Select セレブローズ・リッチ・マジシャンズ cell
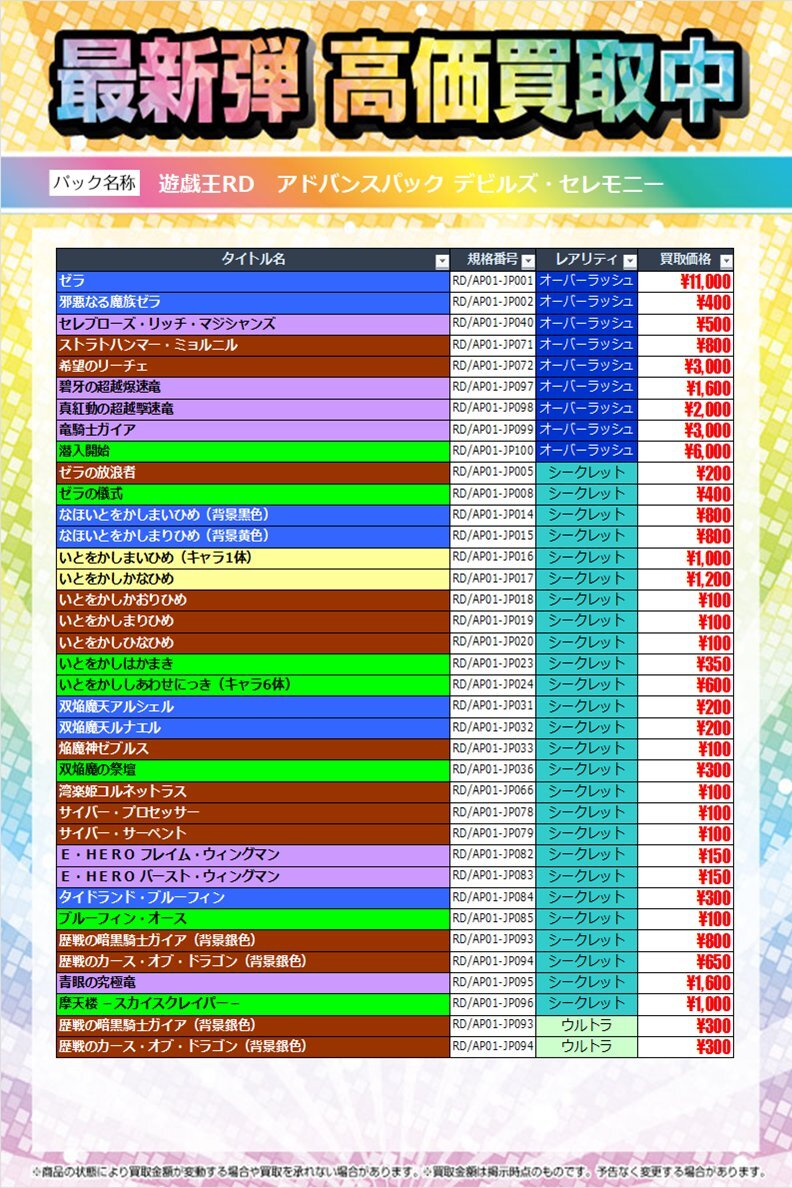The width and height of the screenshot is (792, 1188). coord(253,324)
